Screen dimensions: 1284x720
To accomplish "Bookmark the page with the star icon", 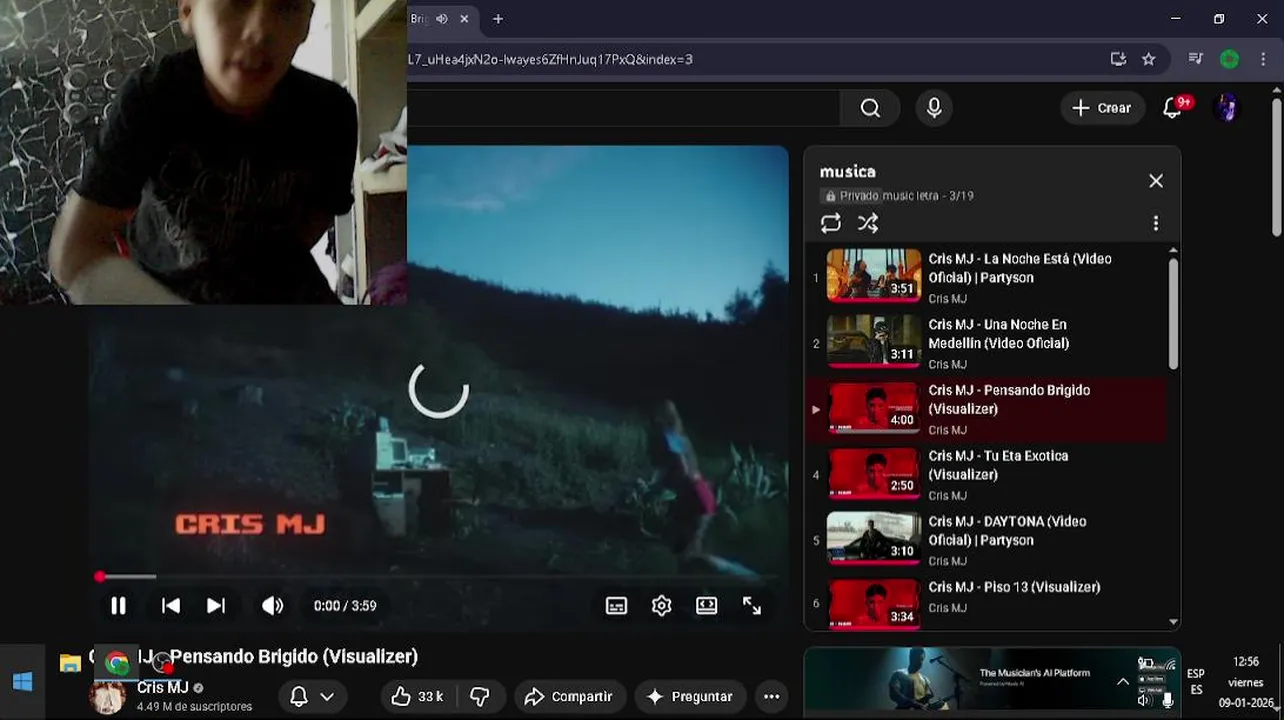I will pos(1148,59).
